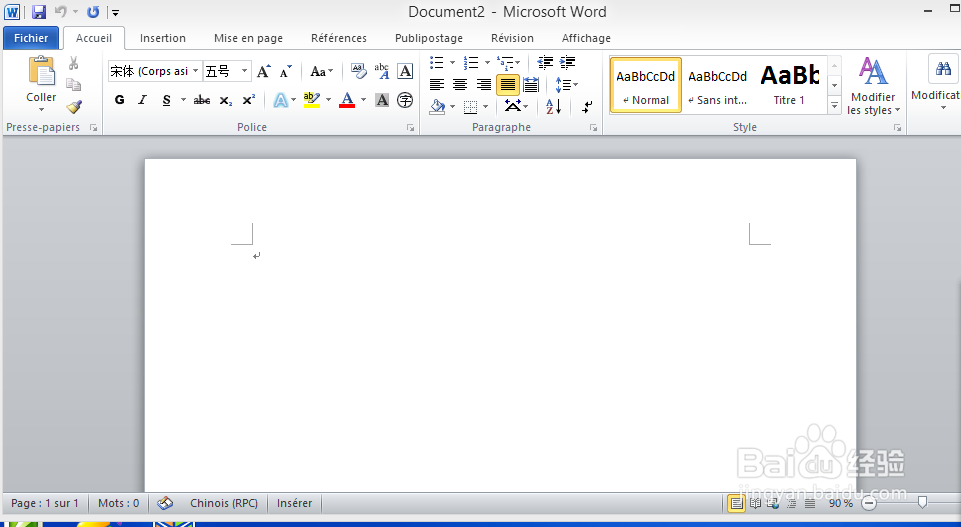This screenshot has height=527, width=961.
Task: Align text left
Action: (436, 85)
